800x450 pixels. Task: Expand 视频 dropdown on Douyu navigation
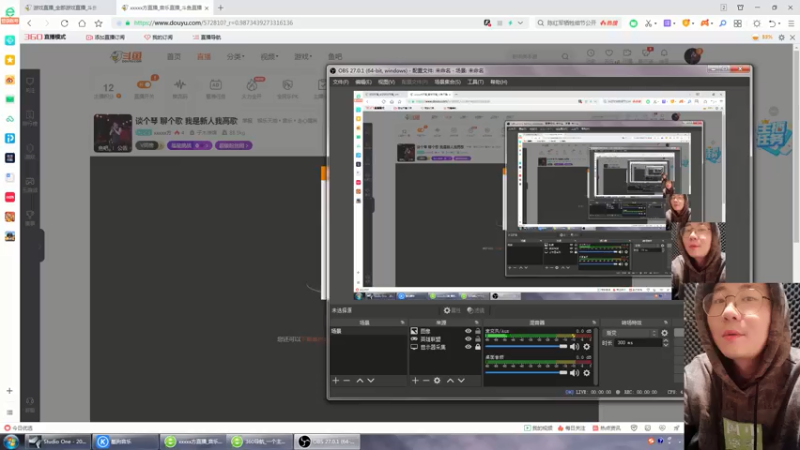point(269,57)
